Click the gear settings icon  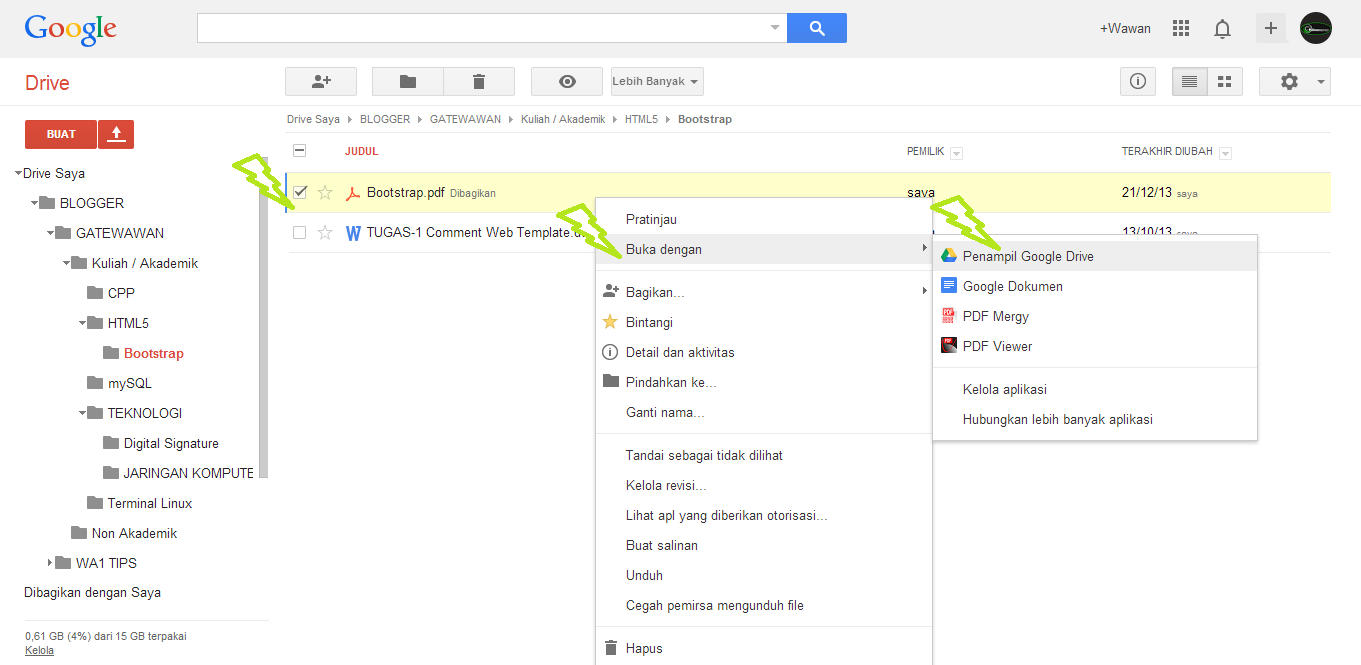(x=1289, y=81)
